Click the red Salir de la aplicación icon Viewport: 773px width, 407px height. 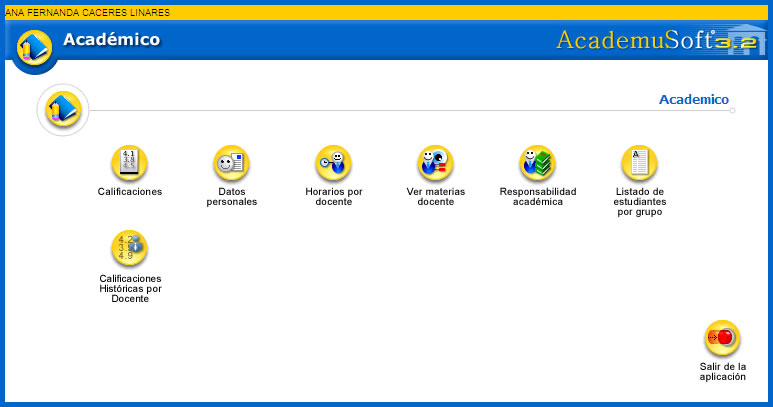click(722, 338)
